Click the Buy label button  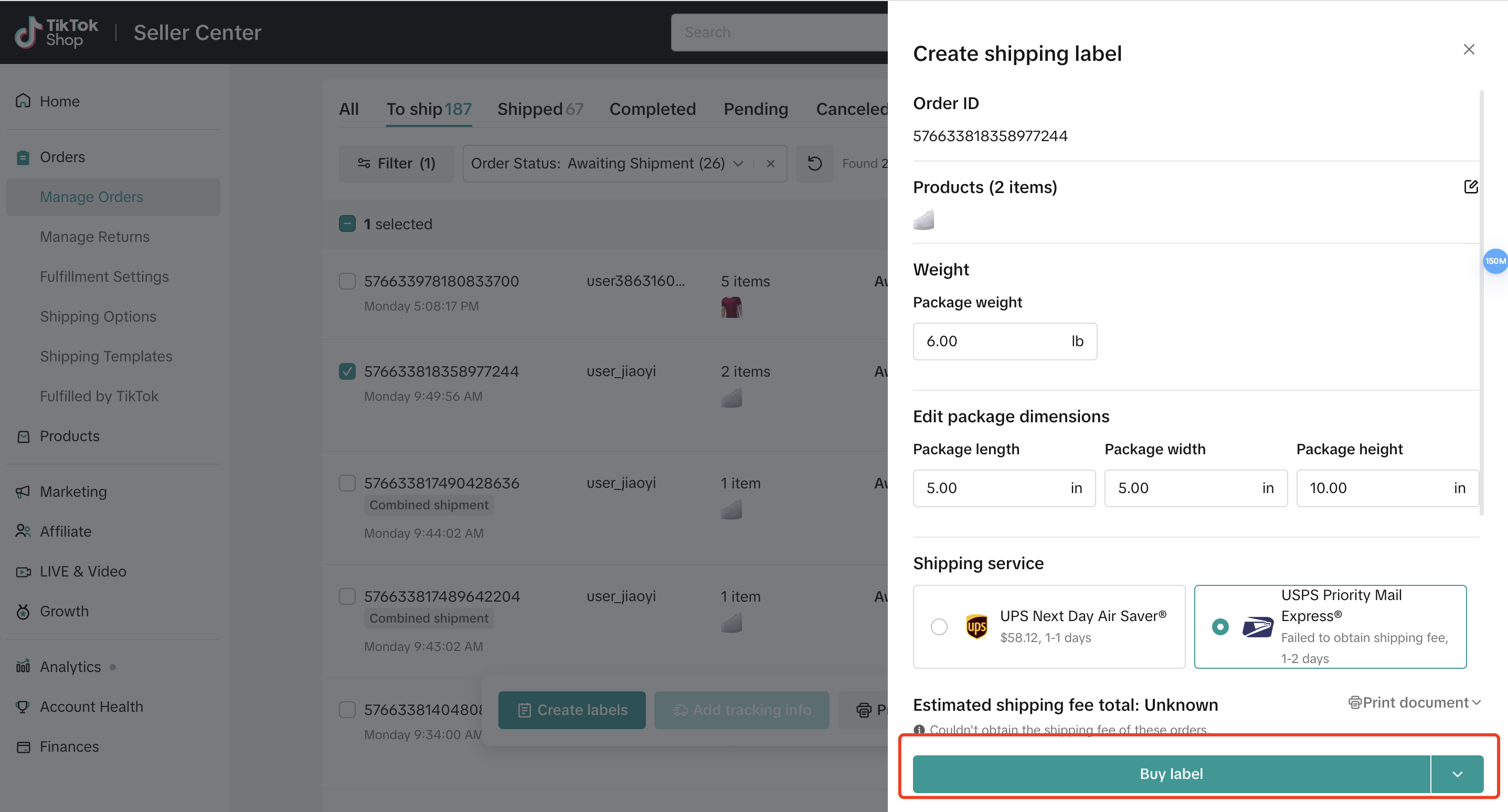1171,774
